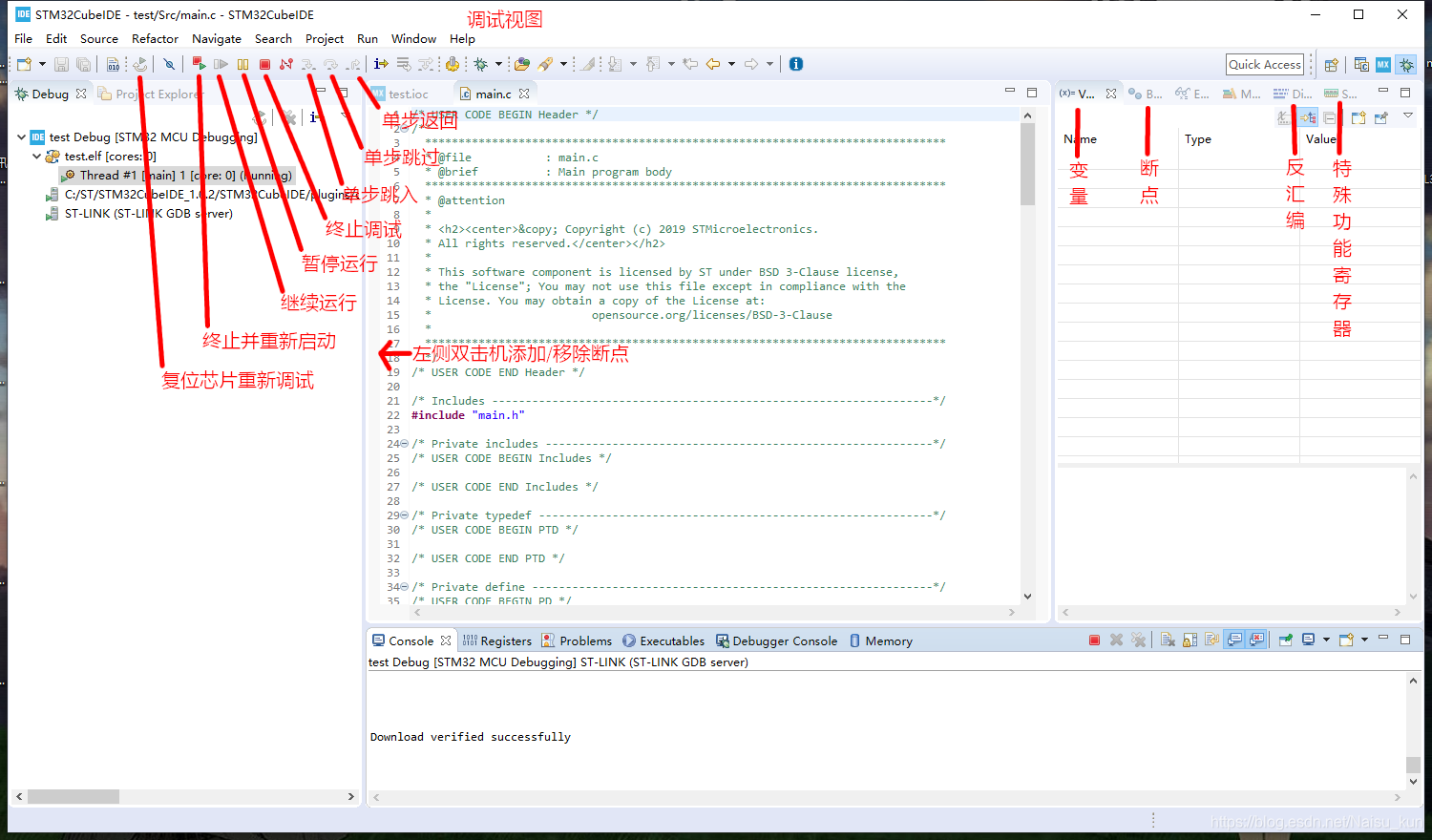
Task: Open the Project menu
Action: (x=325, y=39)
